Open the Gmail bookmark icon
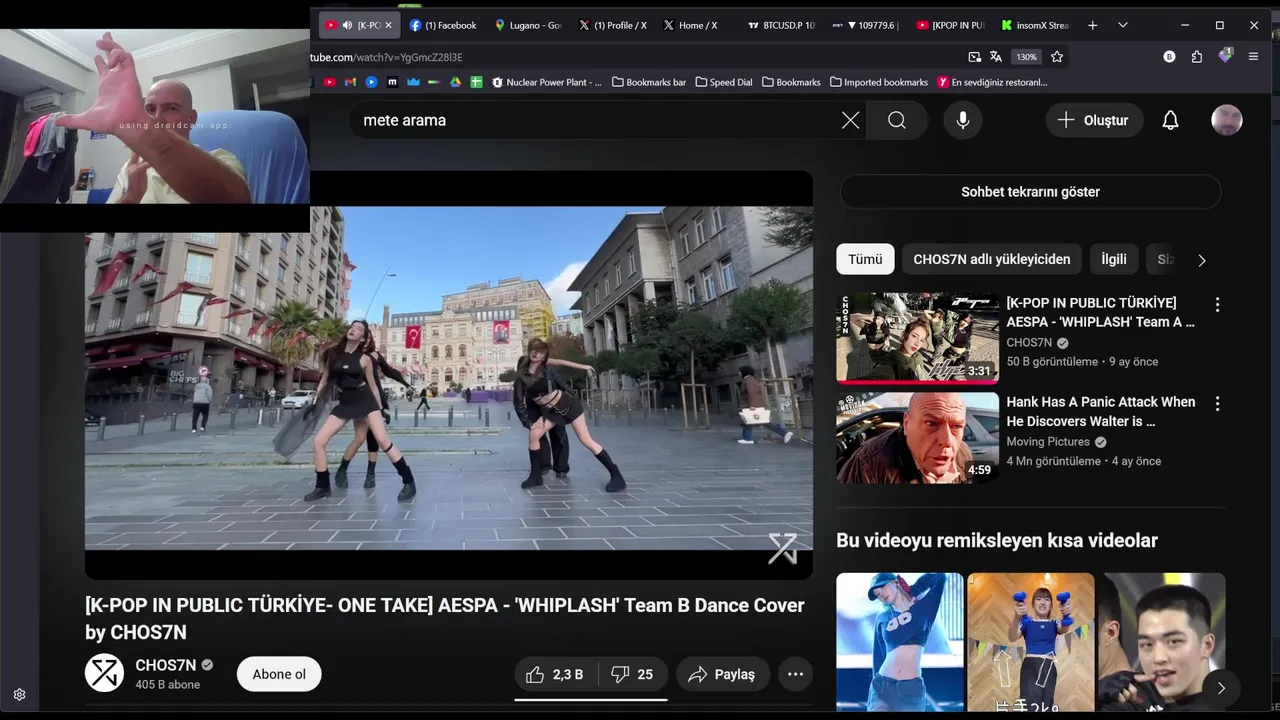 350,82
